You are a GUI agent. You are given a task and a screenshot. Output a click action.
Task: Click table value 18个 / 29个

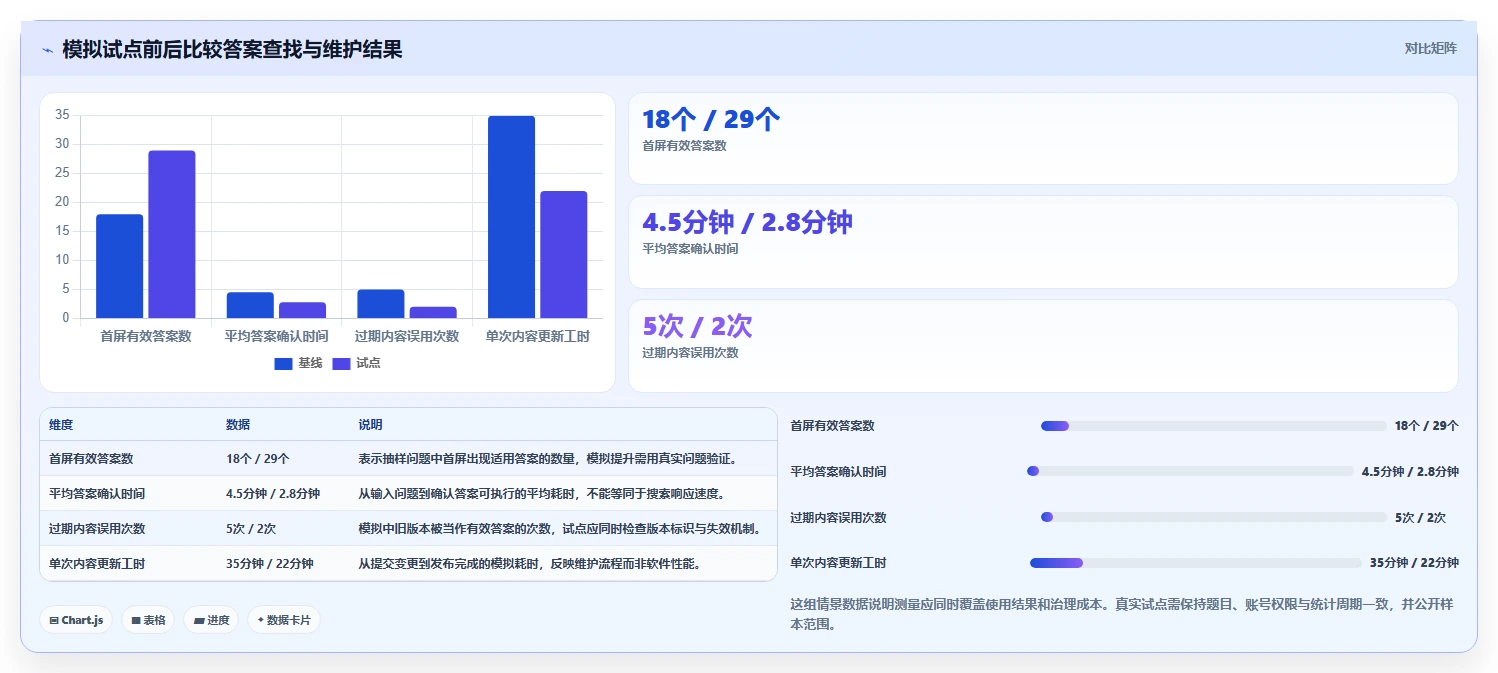point(258,459)
